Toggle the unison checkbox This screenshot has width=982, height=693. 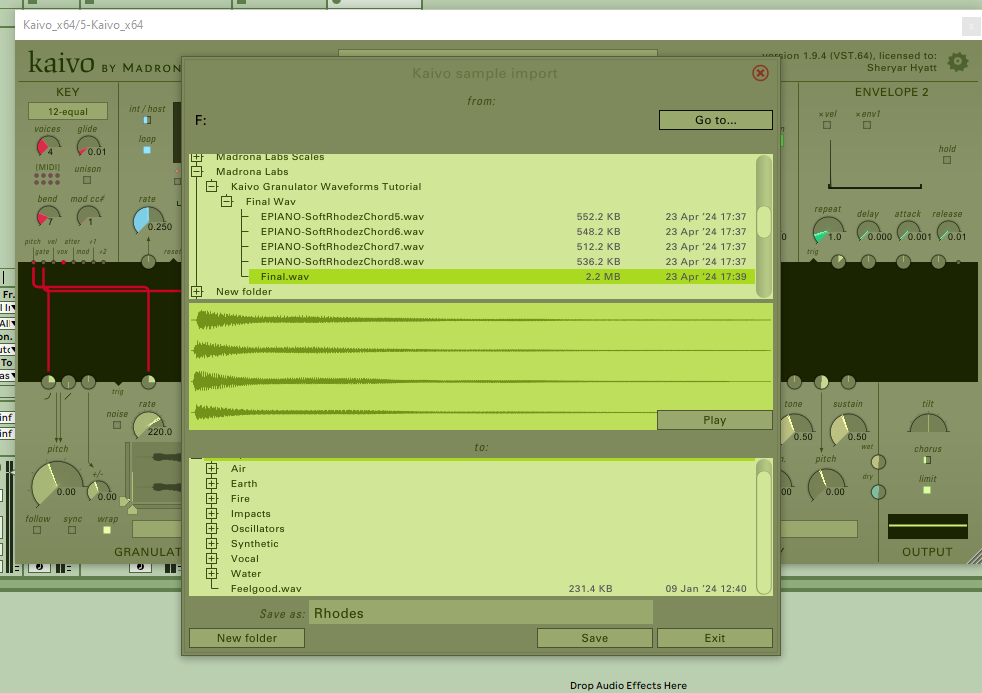tap(87, 180)
